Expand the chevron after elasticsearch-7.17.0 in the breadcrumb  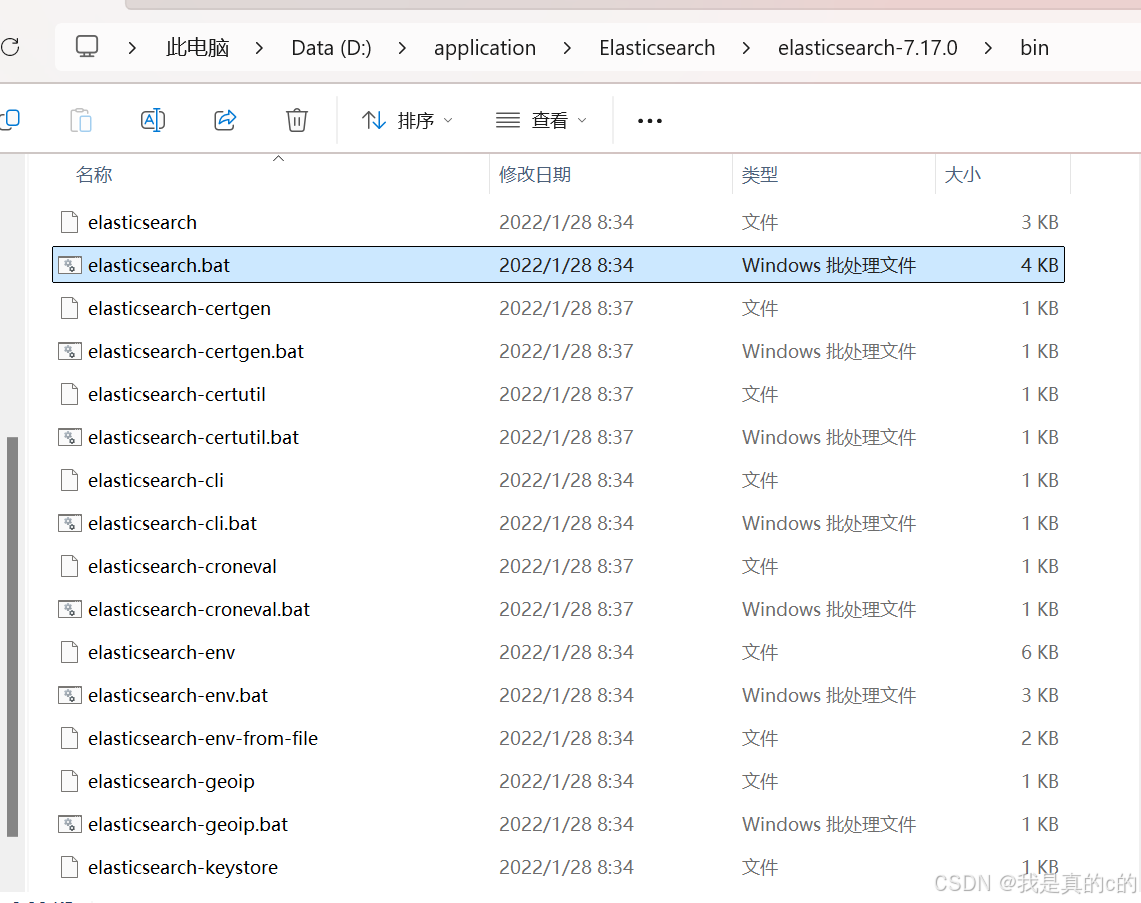(x=987, y=48)
